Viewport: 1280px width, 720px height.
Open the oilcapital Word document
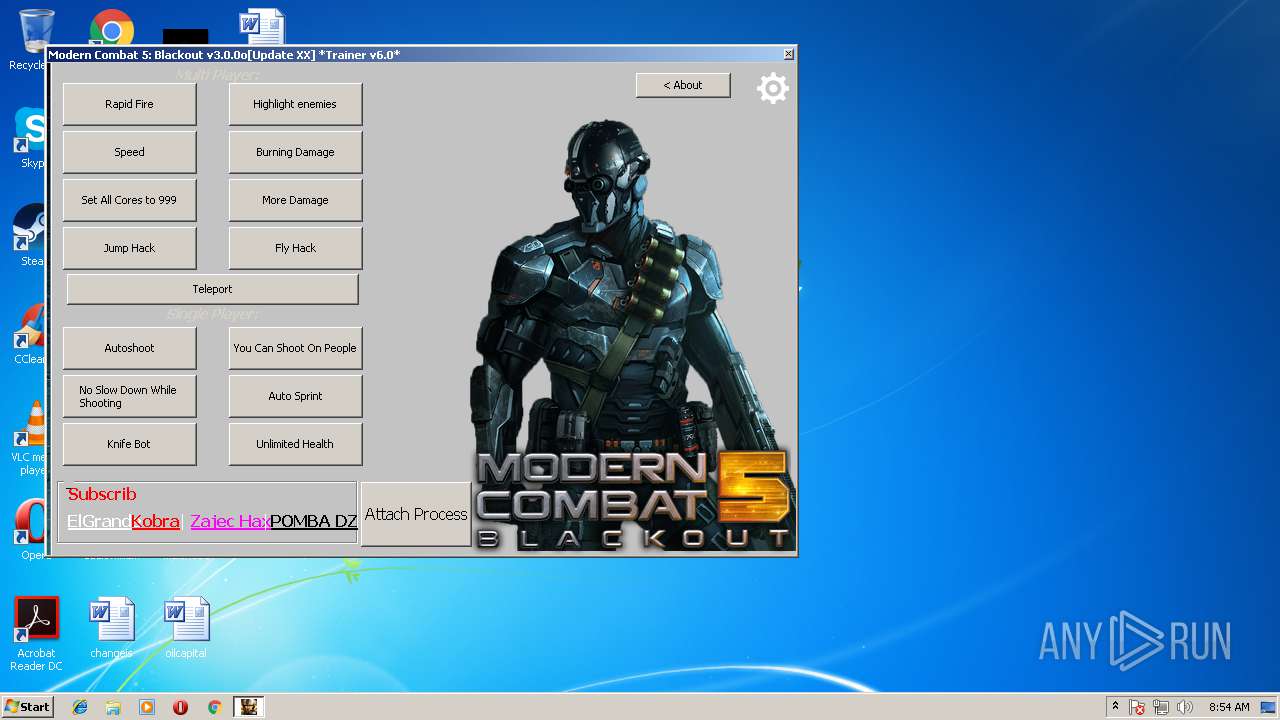pos(186,628)
